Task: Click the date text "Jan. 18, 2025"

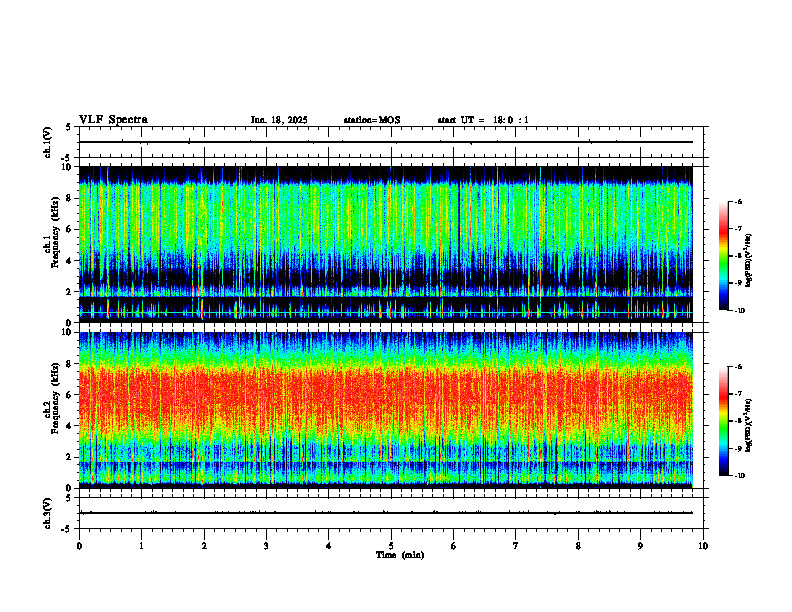Action: click(x=279, y=120)
